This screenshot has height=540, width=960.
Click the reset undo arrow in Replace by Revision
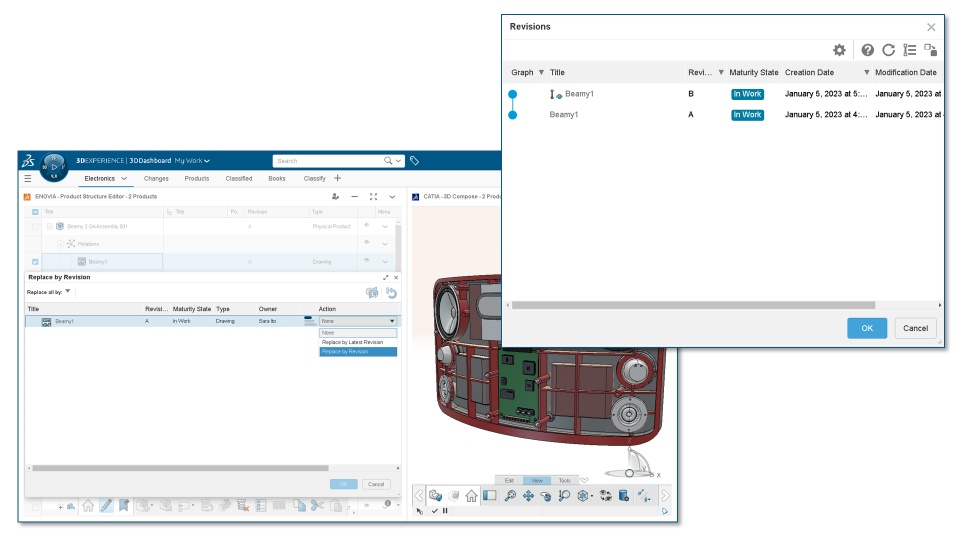pos(391,293)
